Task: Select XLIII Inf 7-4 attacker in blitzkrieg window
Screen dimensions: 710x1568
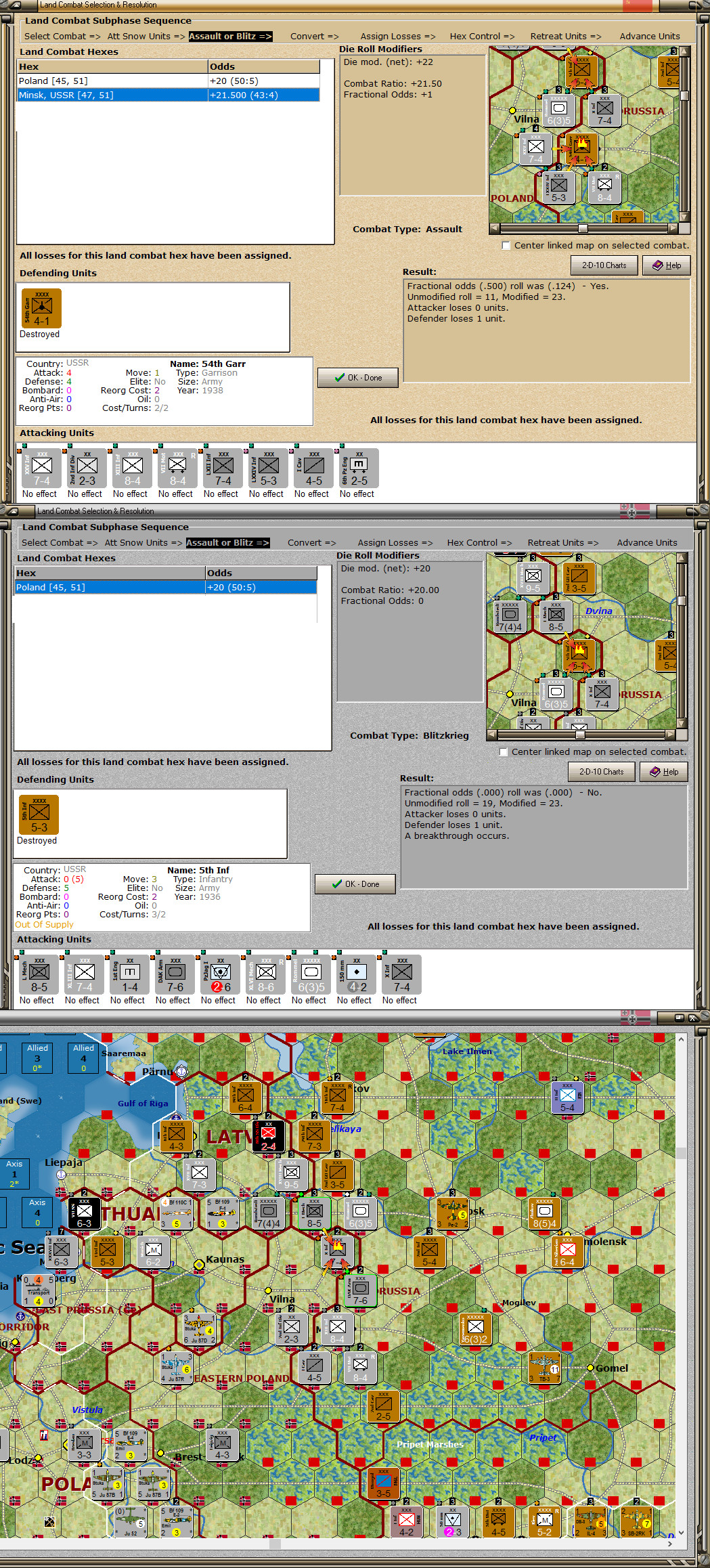Action: point(85,974)
